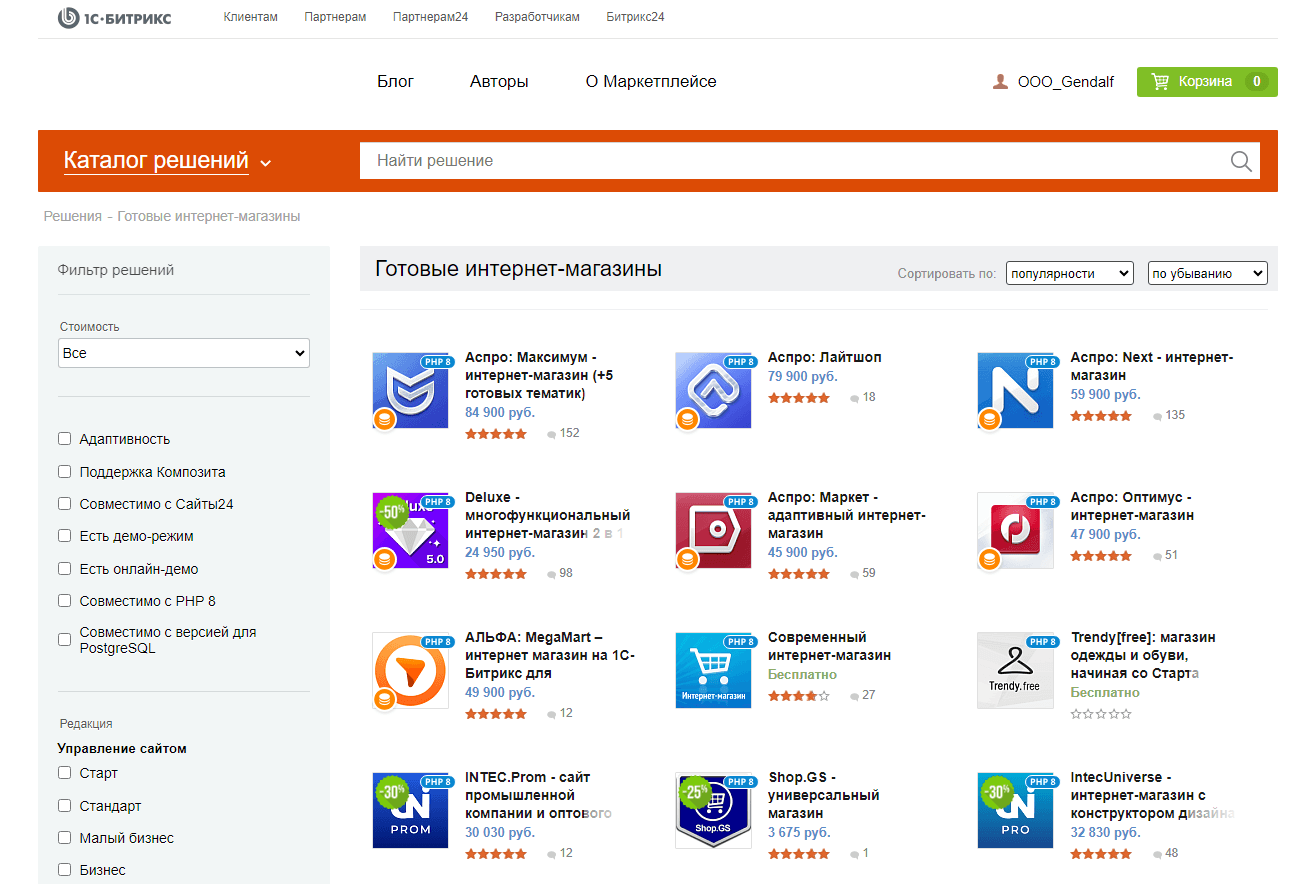Click the shopping cart icon in Корзина
This screenshot has width=1310, height=884.
point(1160,82)
